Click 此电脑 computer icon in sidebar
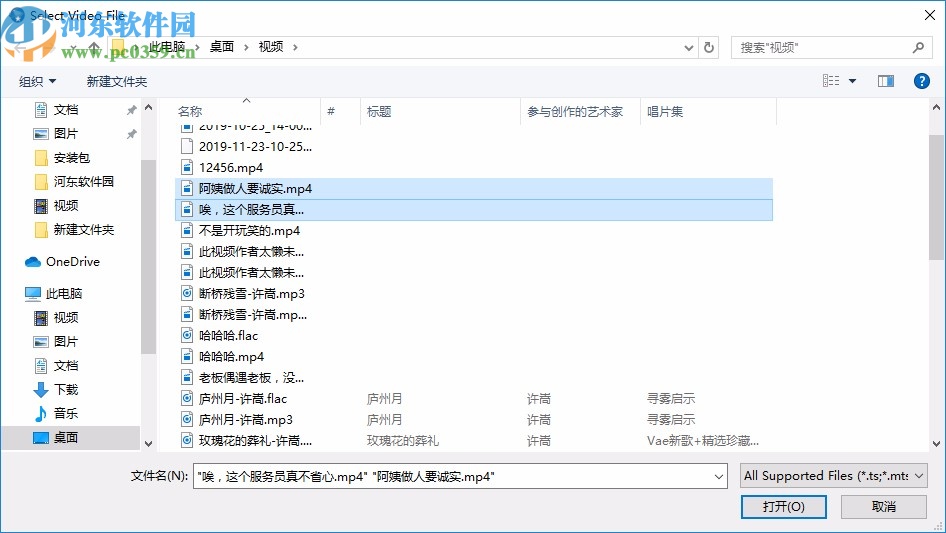The width and height of the screenshot is (946, 533). point(33,294)
